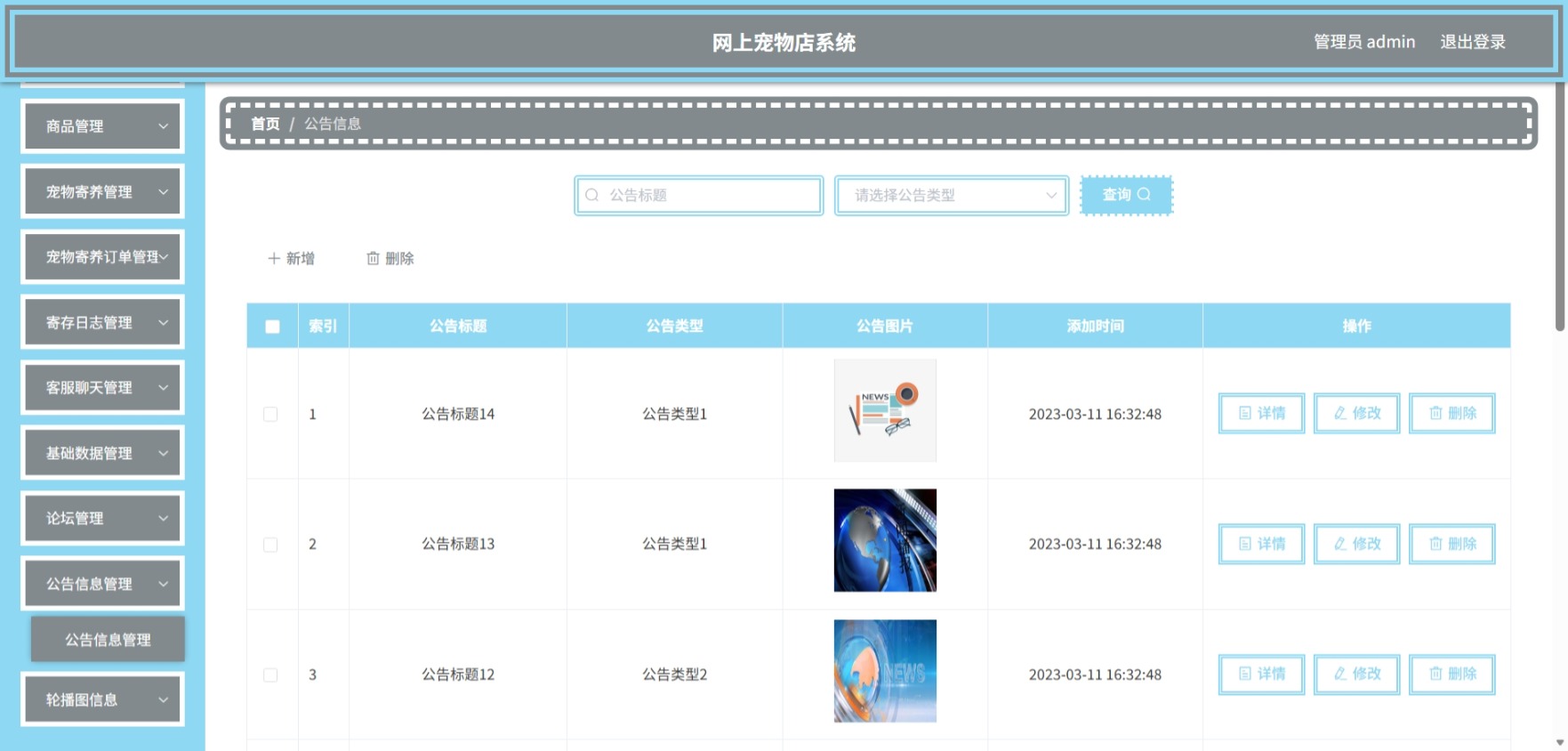Expand the 客服聊天管理 menu chevron
1568x751 pixels.
[164, 387]
